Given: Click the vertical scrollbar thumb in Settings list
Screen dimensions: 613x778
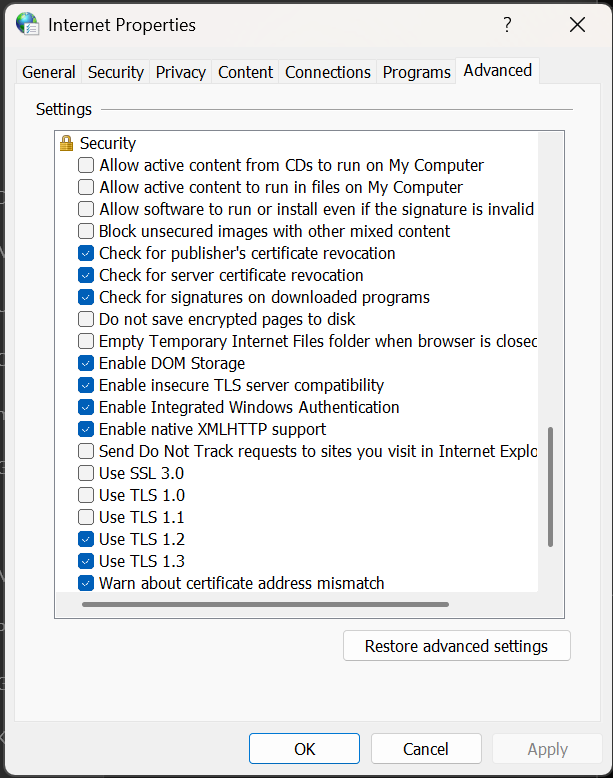Looking at the screenshot, I should (551, 487).
